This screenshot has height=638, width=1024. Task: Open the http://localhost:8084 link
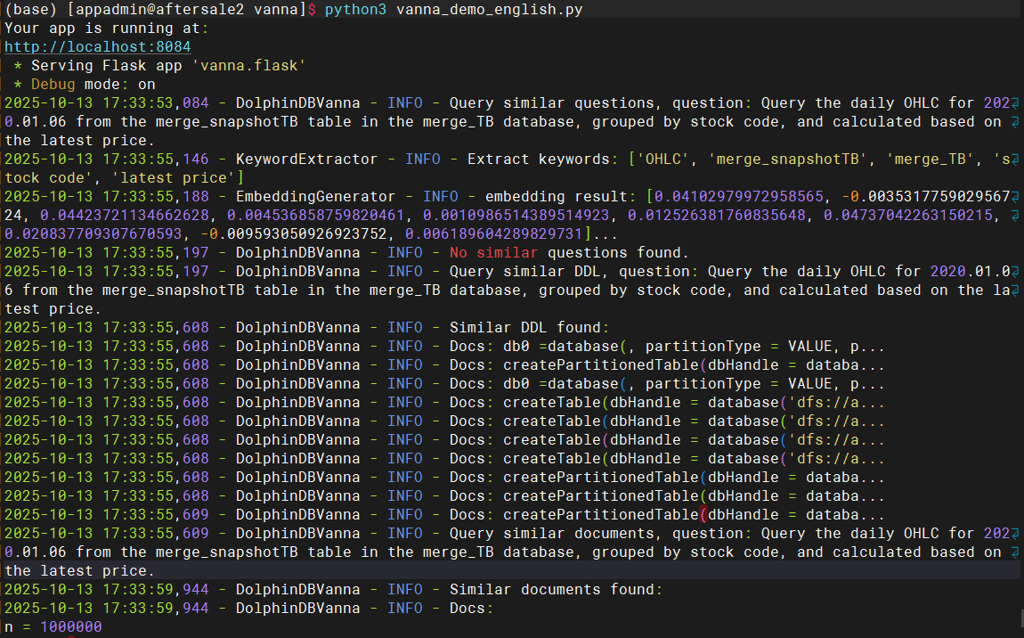(x=98, y=47)
